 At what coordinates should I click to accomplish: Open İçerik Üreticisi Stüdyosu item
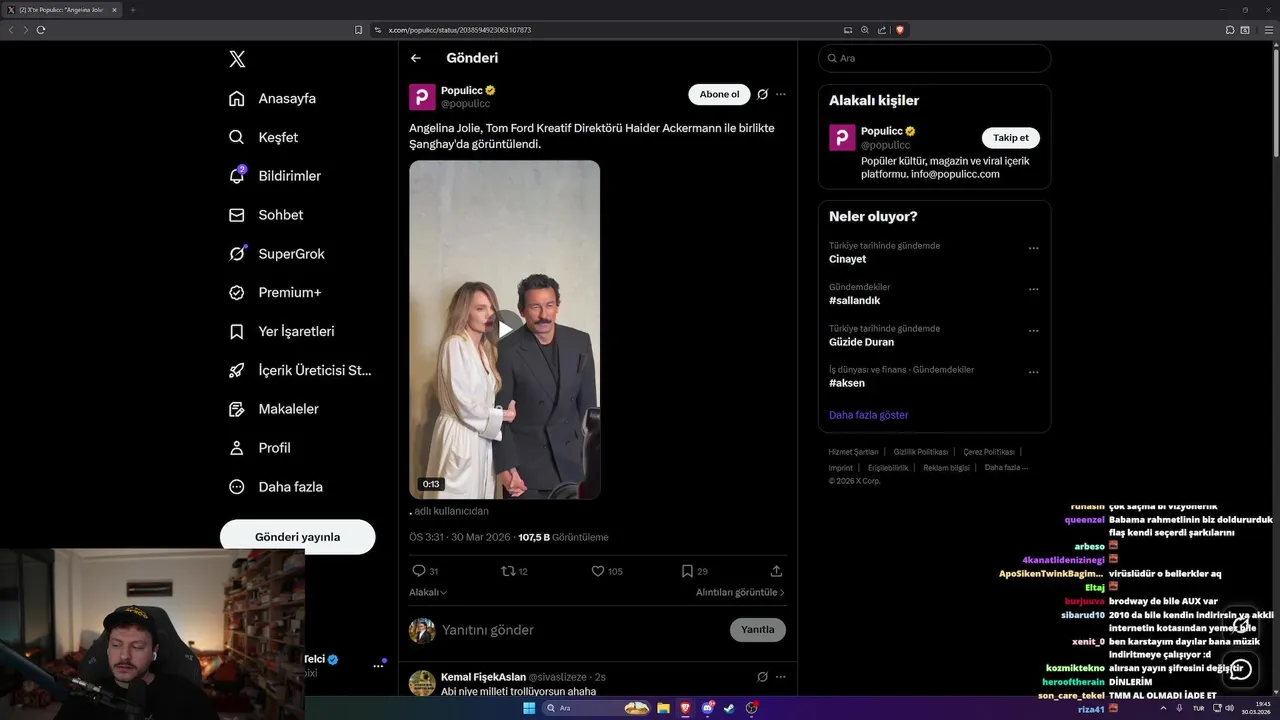[x=300, y=370]
